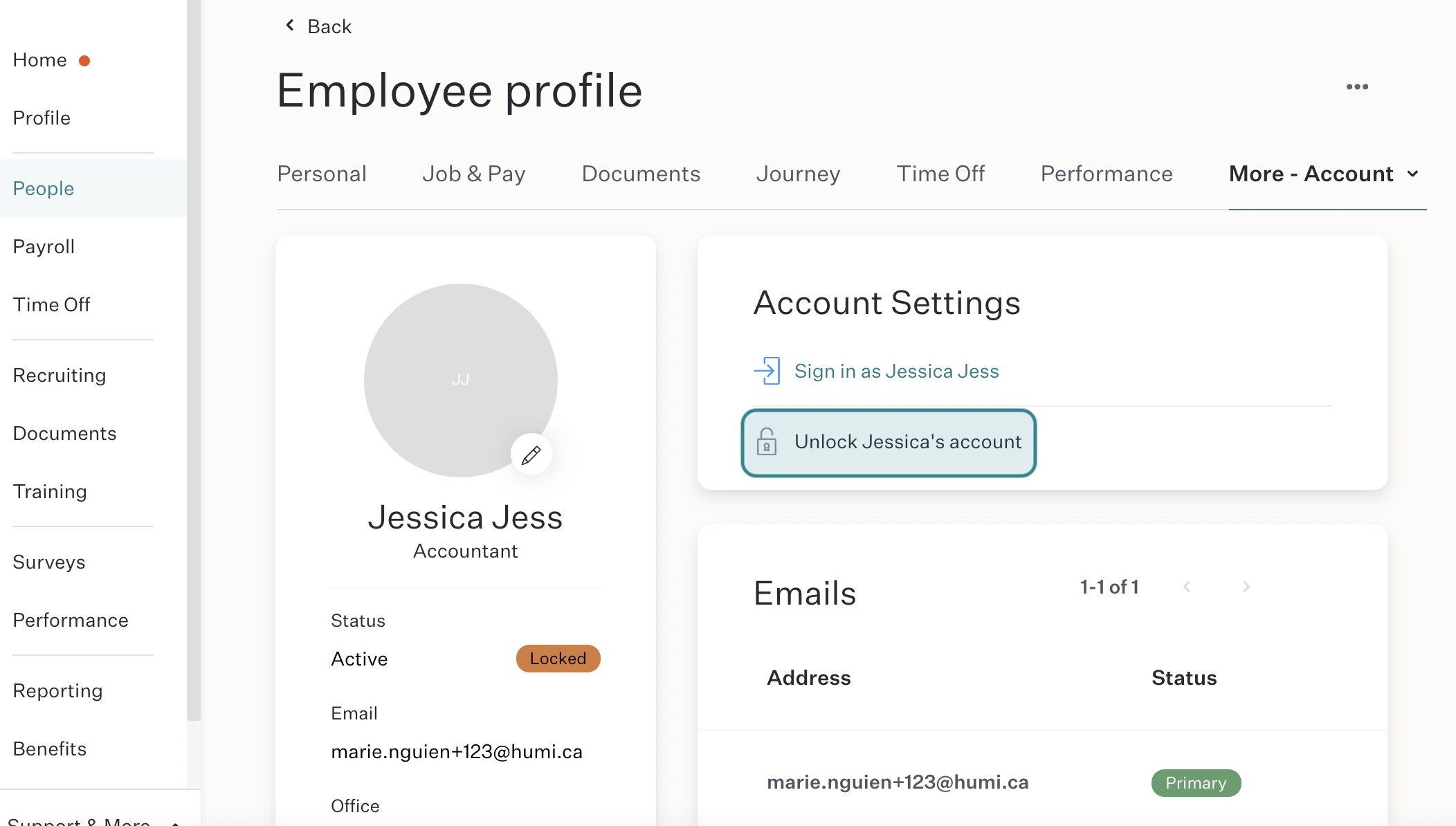Image resolution: width=1456 pixels, height=826 pixels.
Task: Click the 1-1 of 1 pagination text
Action: pos(1109,587)
